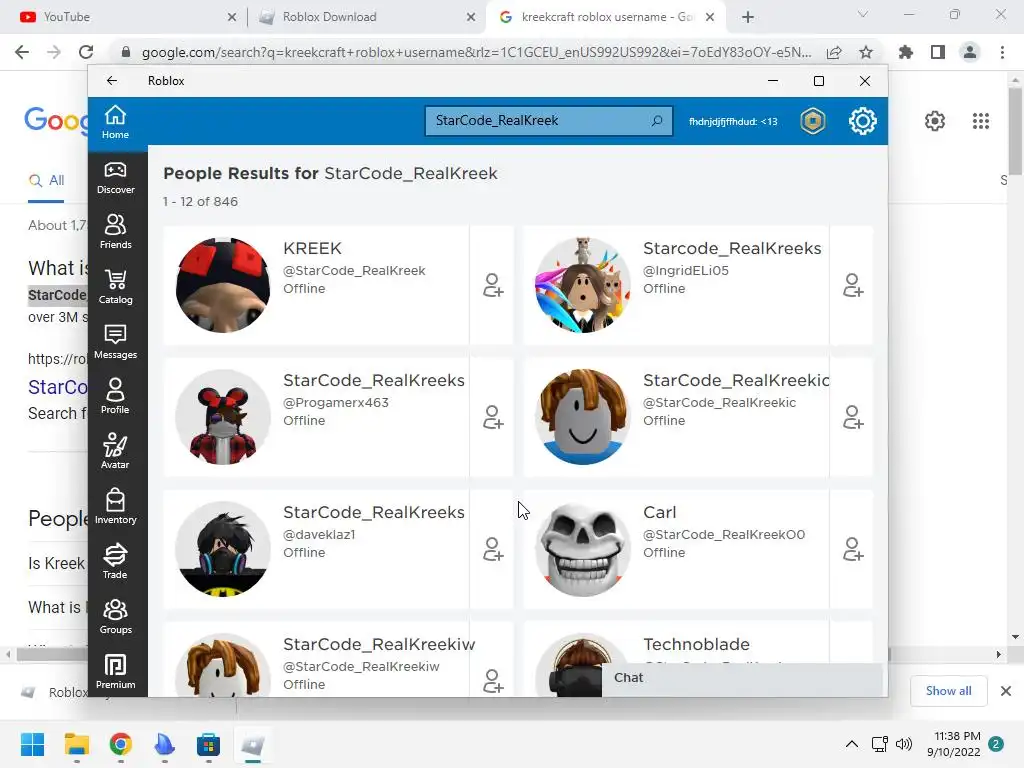Image resolution: width=1024 pixels, height=768 pixels.
Task: Open Chrome from taskbar
Action: coord(120,744)
